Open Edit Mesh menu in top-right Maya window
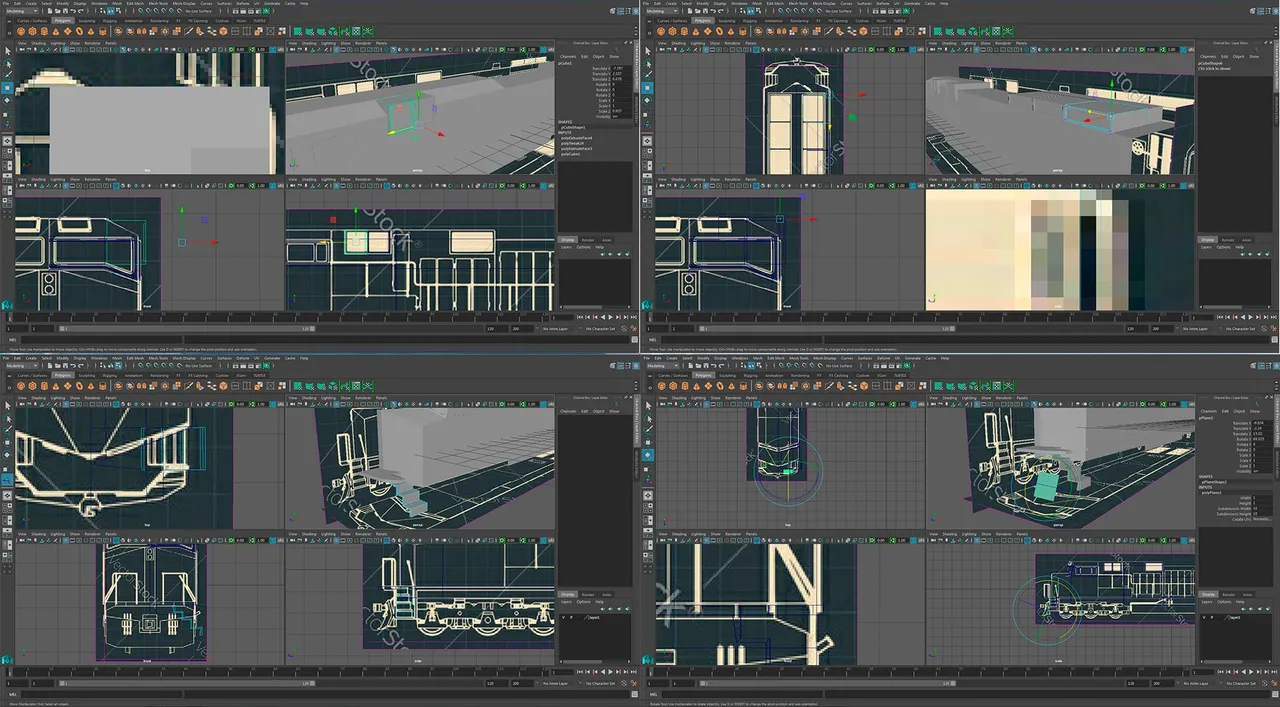 pyautogui.click(x=775, y=4)
